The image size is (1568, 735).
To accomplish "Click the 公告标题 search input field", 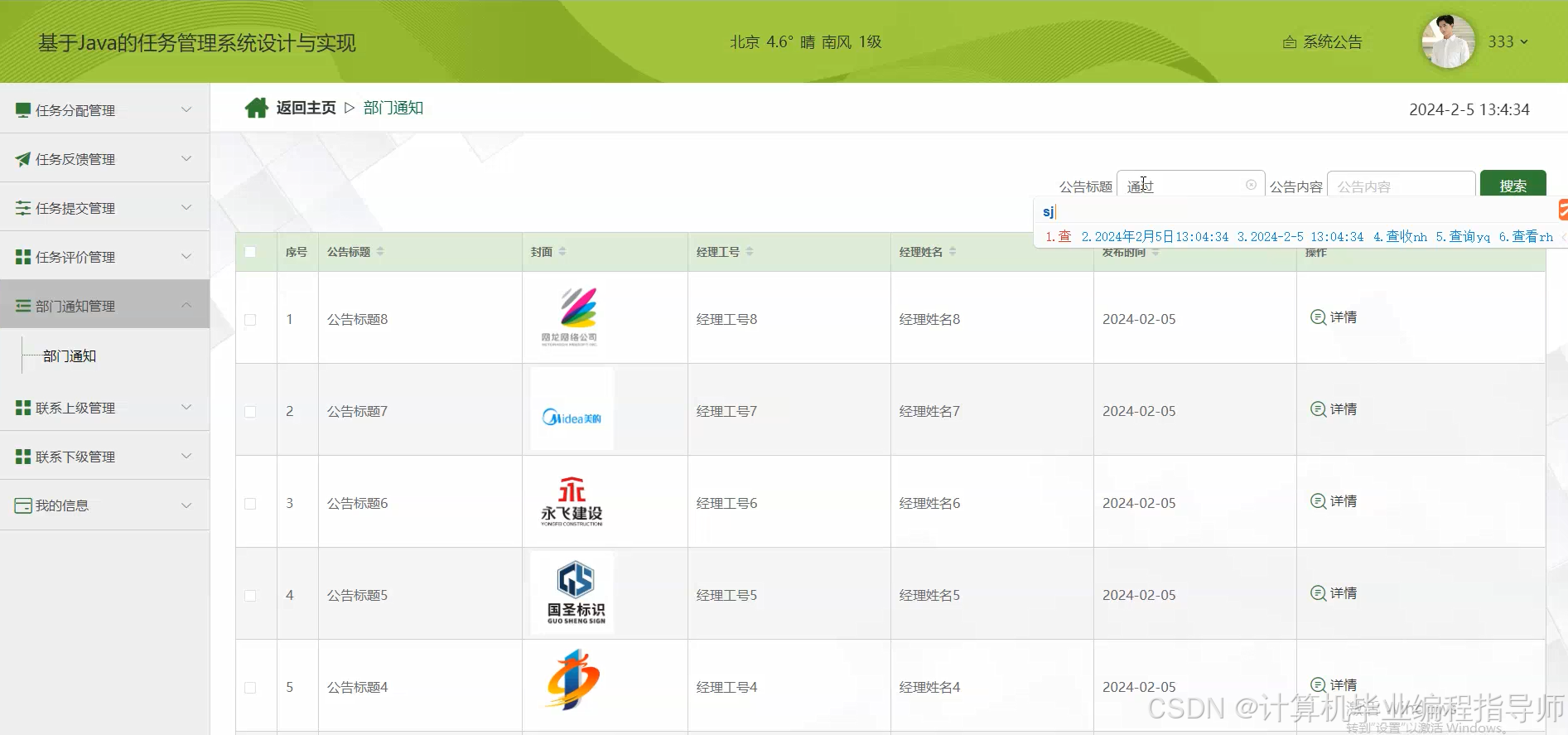I will coord(1190,184).
